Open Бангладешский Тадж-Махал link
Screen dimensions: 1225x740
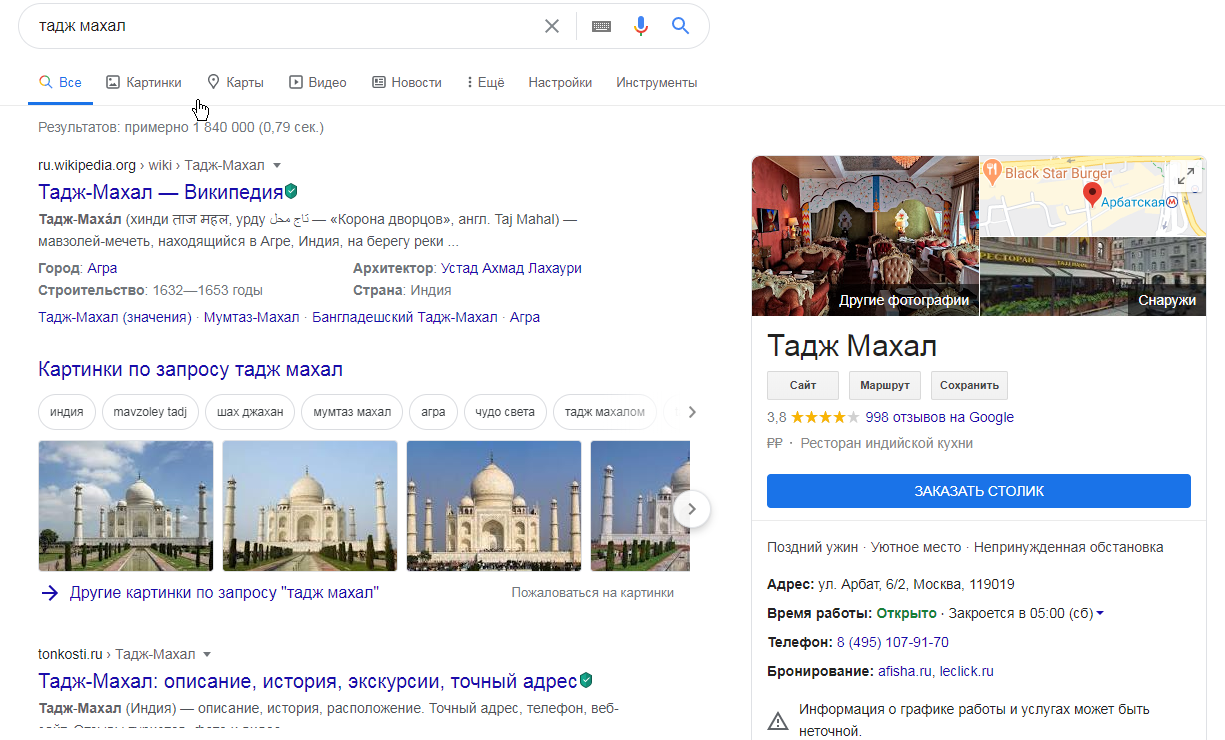point(404,317)
